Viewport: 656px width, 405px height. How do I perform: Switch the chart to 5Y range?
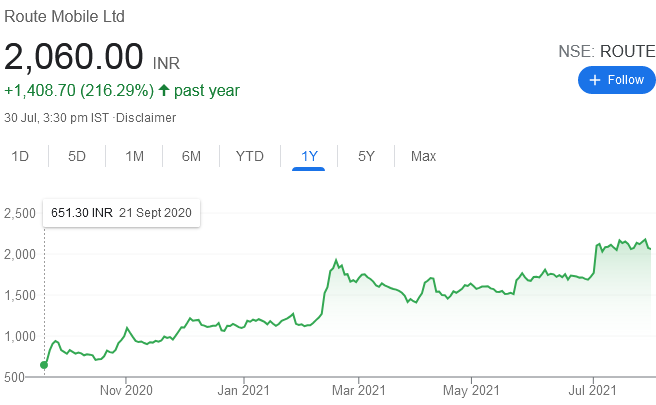tap(367, 156)
